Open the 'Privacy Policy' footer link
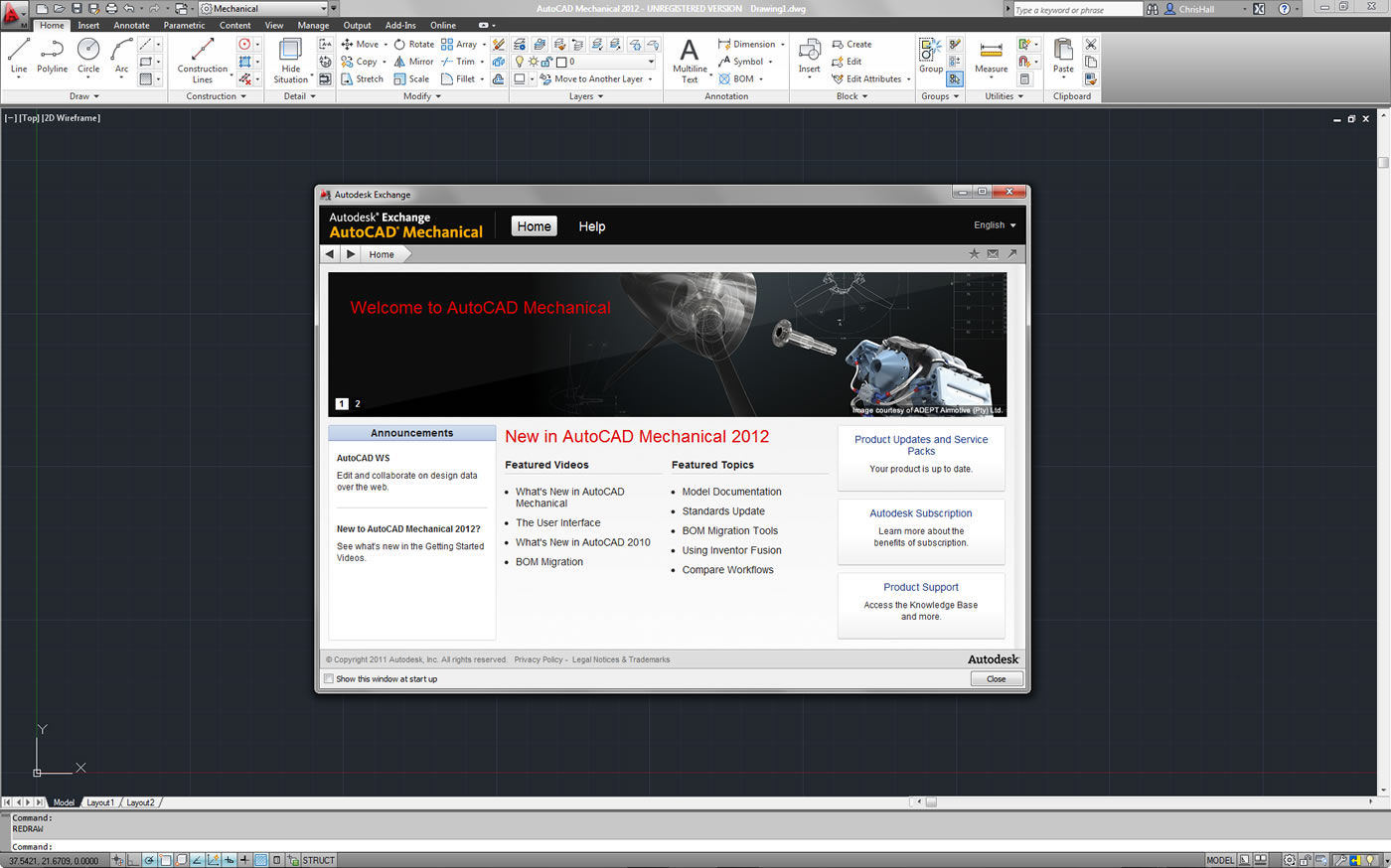This screenshot has height=868, width=1391. point(539,659)
